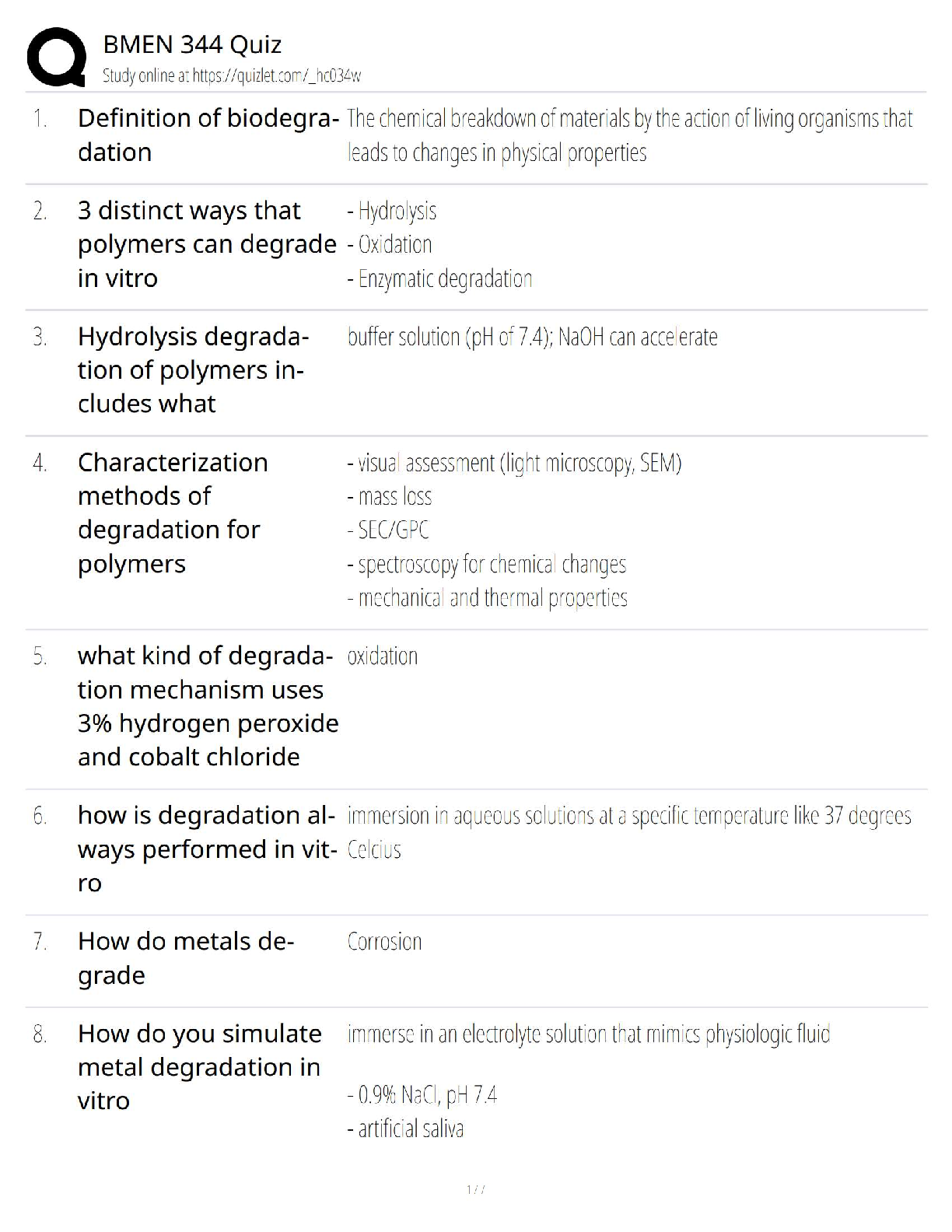Click the 'mass loss' answer line
Viewport: 952px width, 1232px height.
pyautogui.click(x=390, y=496)
